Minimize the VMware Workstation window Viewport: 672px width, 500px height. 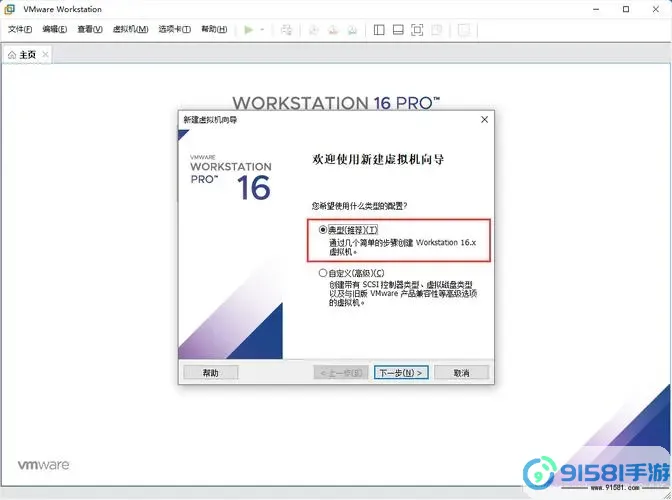596,9
